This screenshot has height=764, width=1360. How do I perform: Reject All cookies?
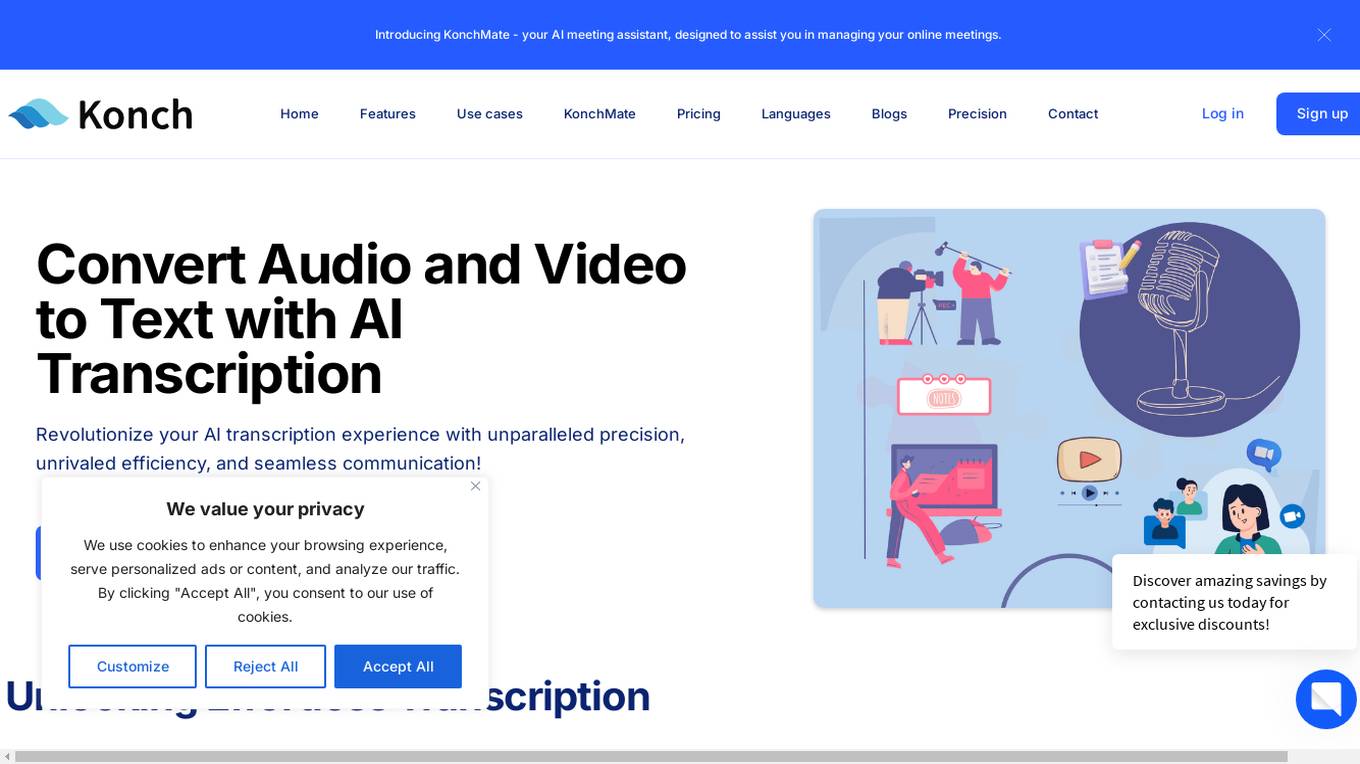265,666
